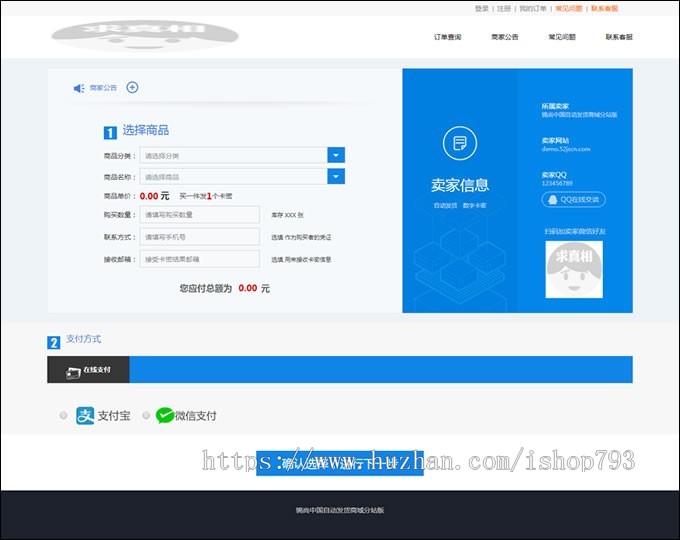This screenshot has height=540, width=680.
Task: Click the footer site name text
Action: tap(340, 511)
